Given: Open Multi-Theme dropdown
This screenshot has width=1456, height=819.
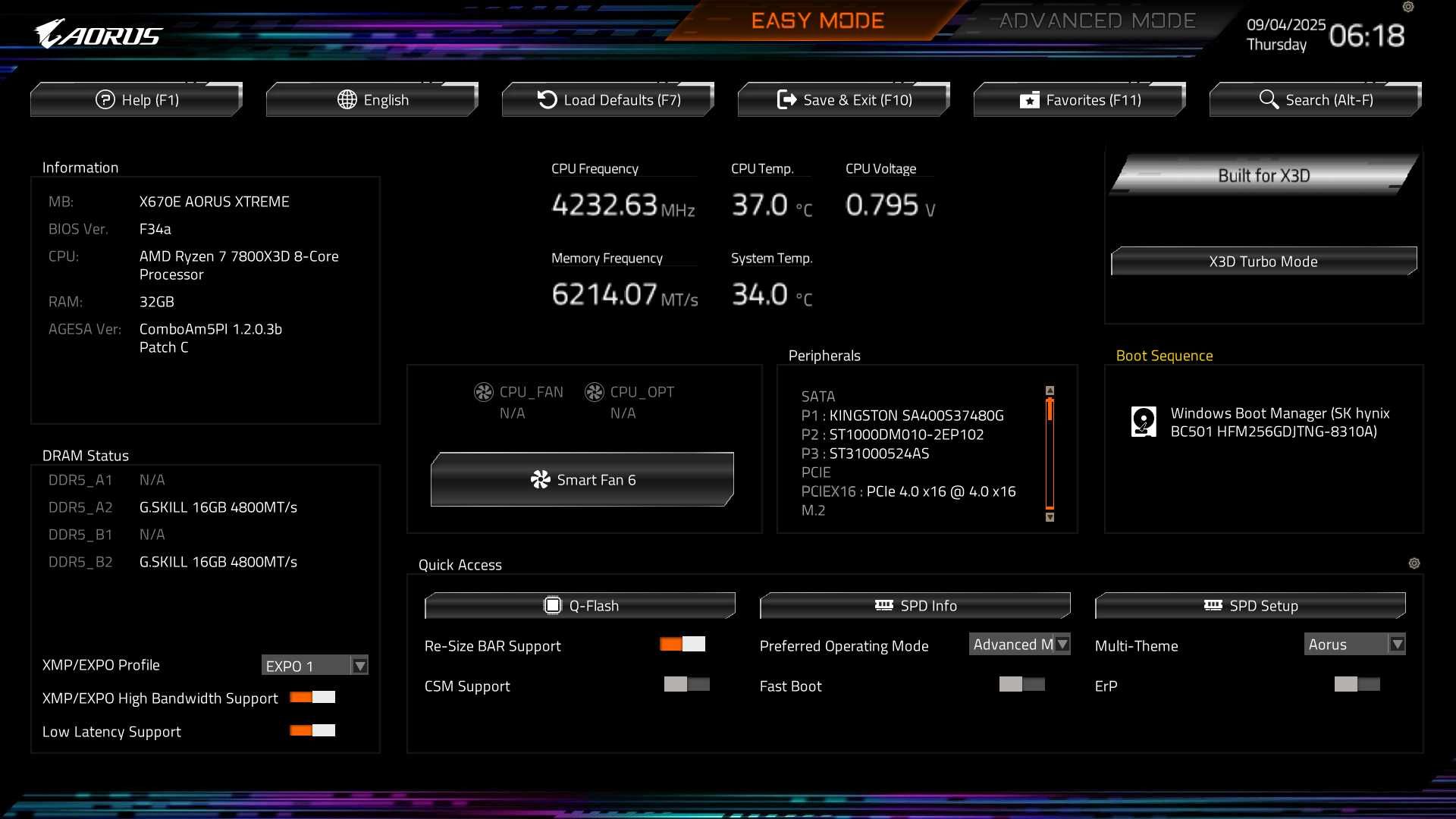Looking at the screenshot, I should (x=1355, y=644).
